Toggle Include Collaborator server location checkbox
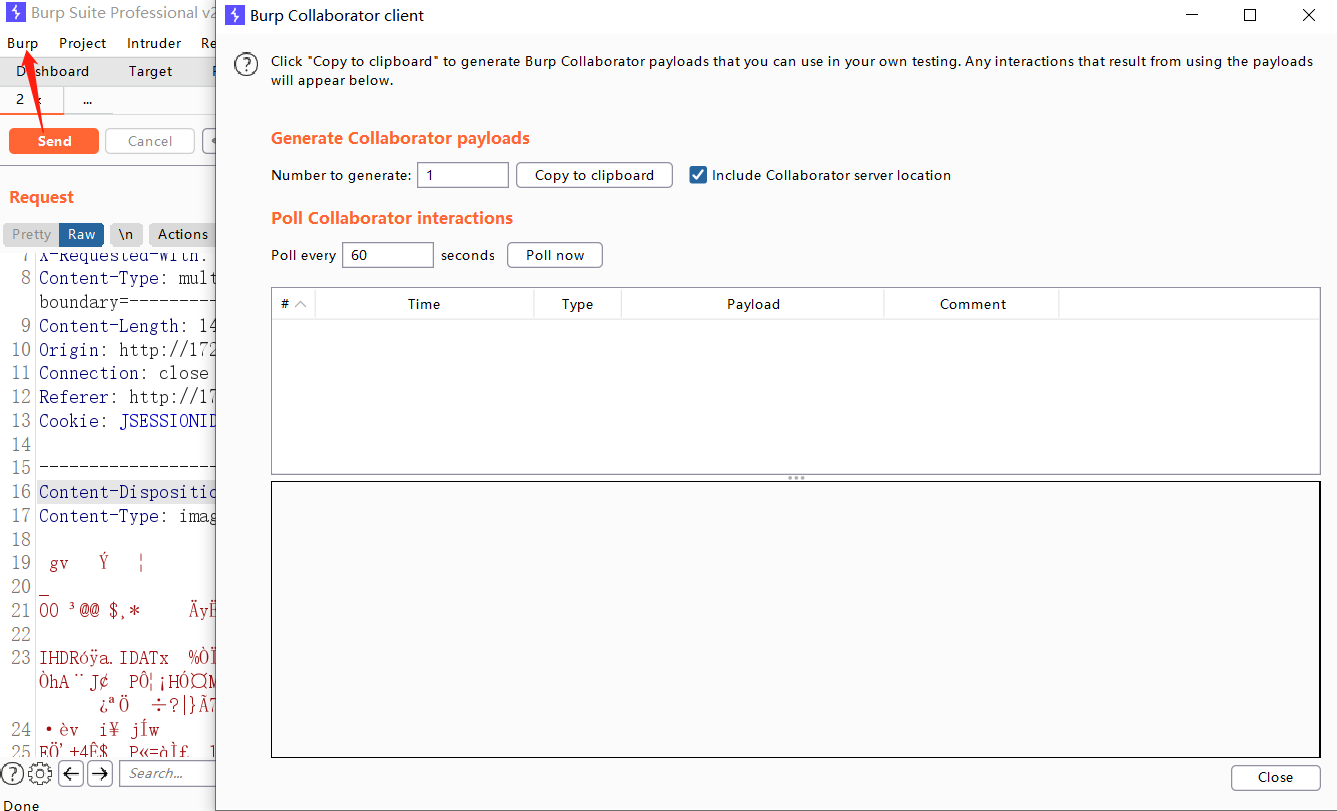This screenshot has width=1337, height=811. pos(698,175)
